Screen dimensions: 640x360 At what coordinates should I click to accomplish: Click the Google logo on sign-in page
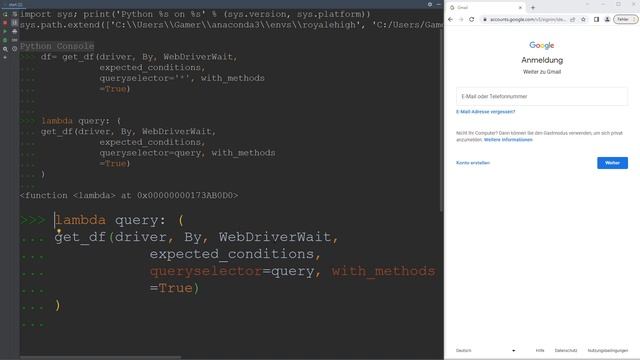click(542, 45)
